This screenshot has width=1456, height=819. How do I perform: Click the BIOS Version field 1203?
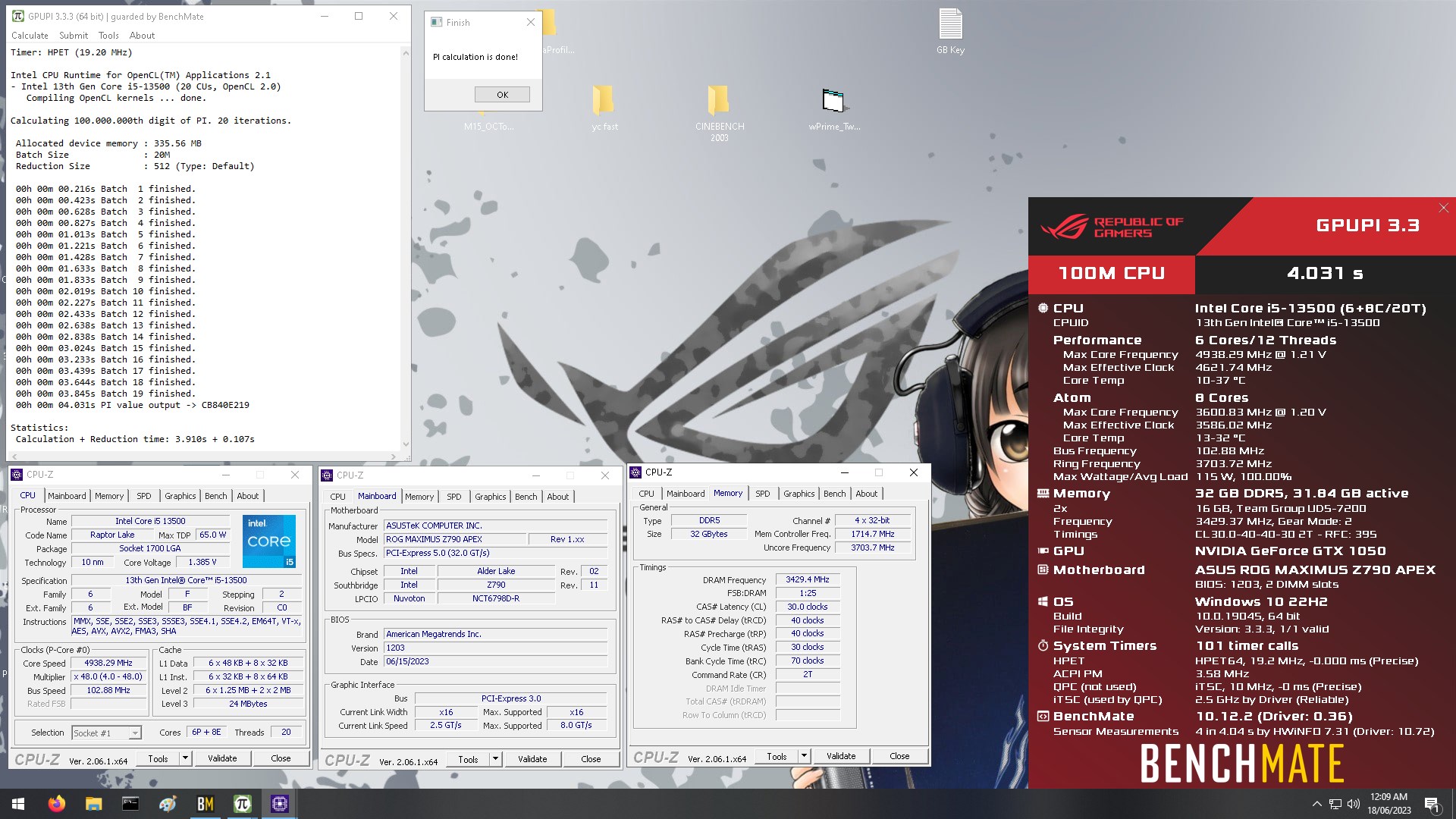point(495,648)
